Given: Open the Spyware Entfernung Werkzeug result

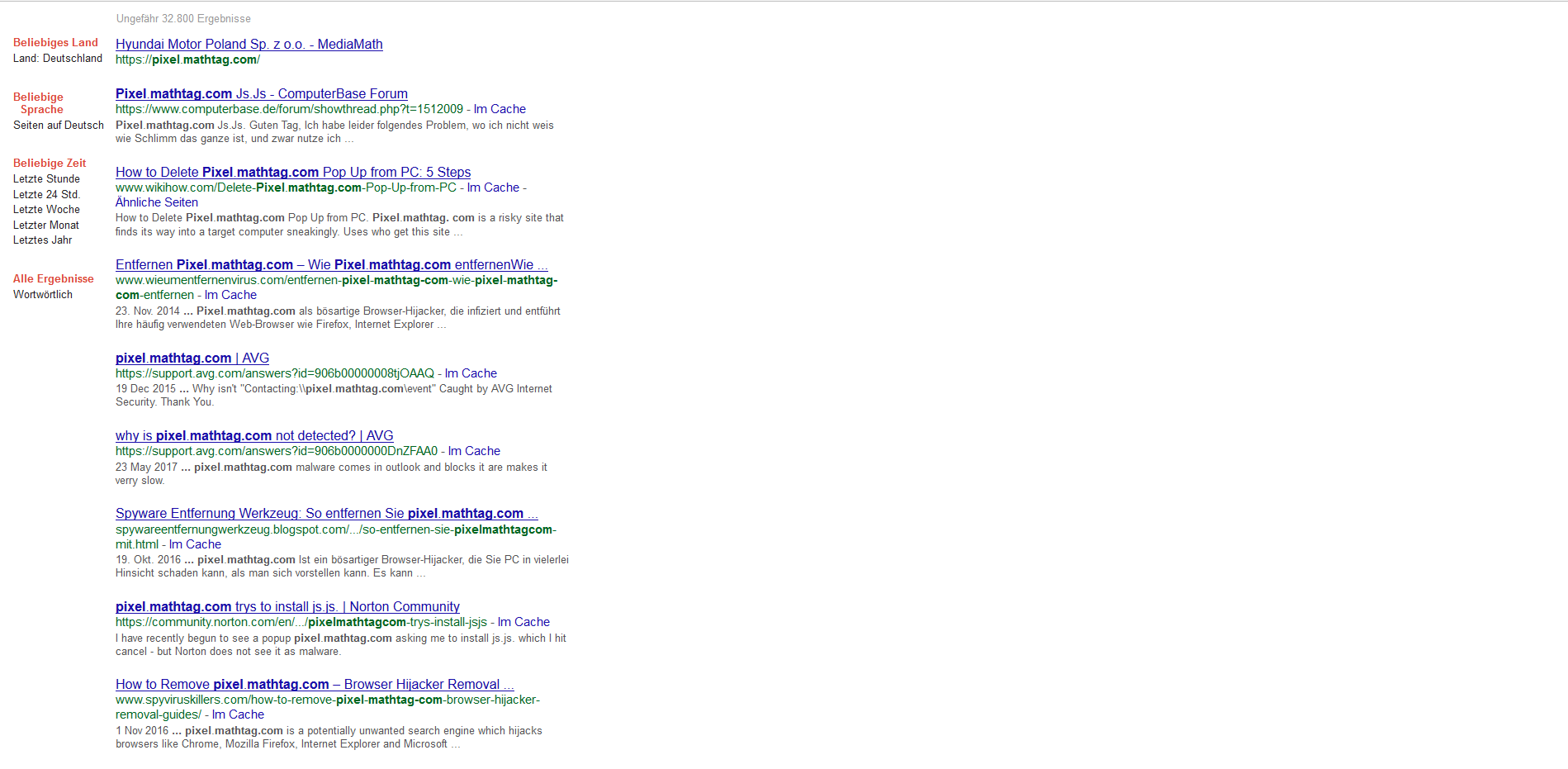Looking at the screenshot, I should coord(327,513).
